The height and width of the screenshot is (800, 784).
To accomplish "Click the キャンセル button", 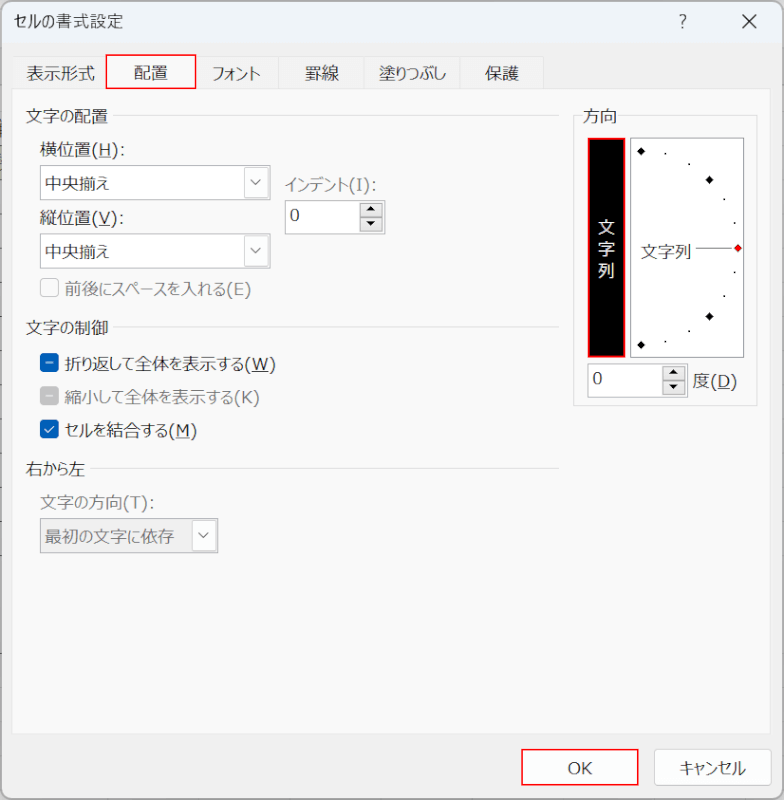I will [x=712, y=768].
